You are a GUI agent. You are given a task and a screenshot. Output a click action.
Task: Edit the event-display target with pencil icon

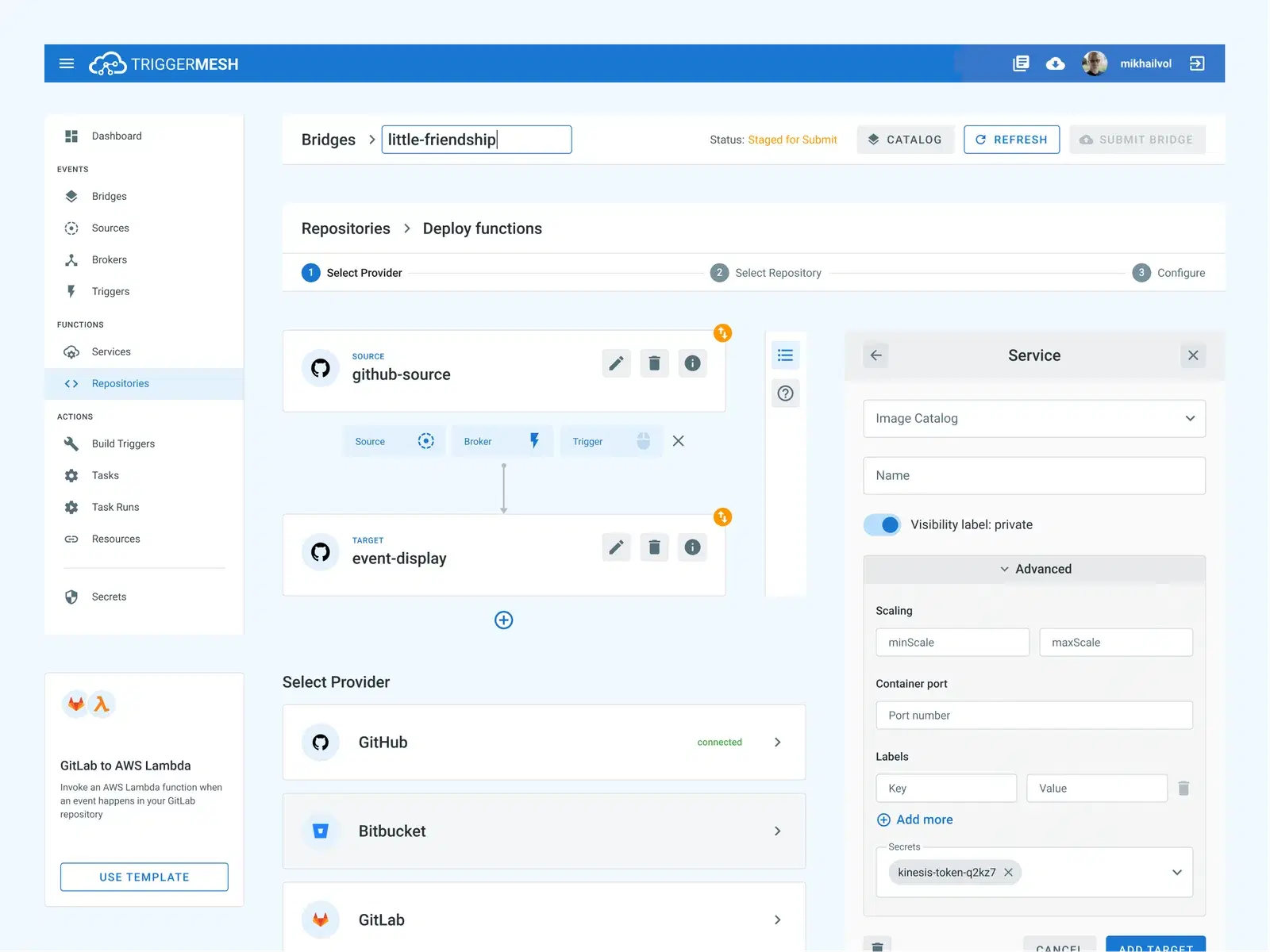[616, 547]
